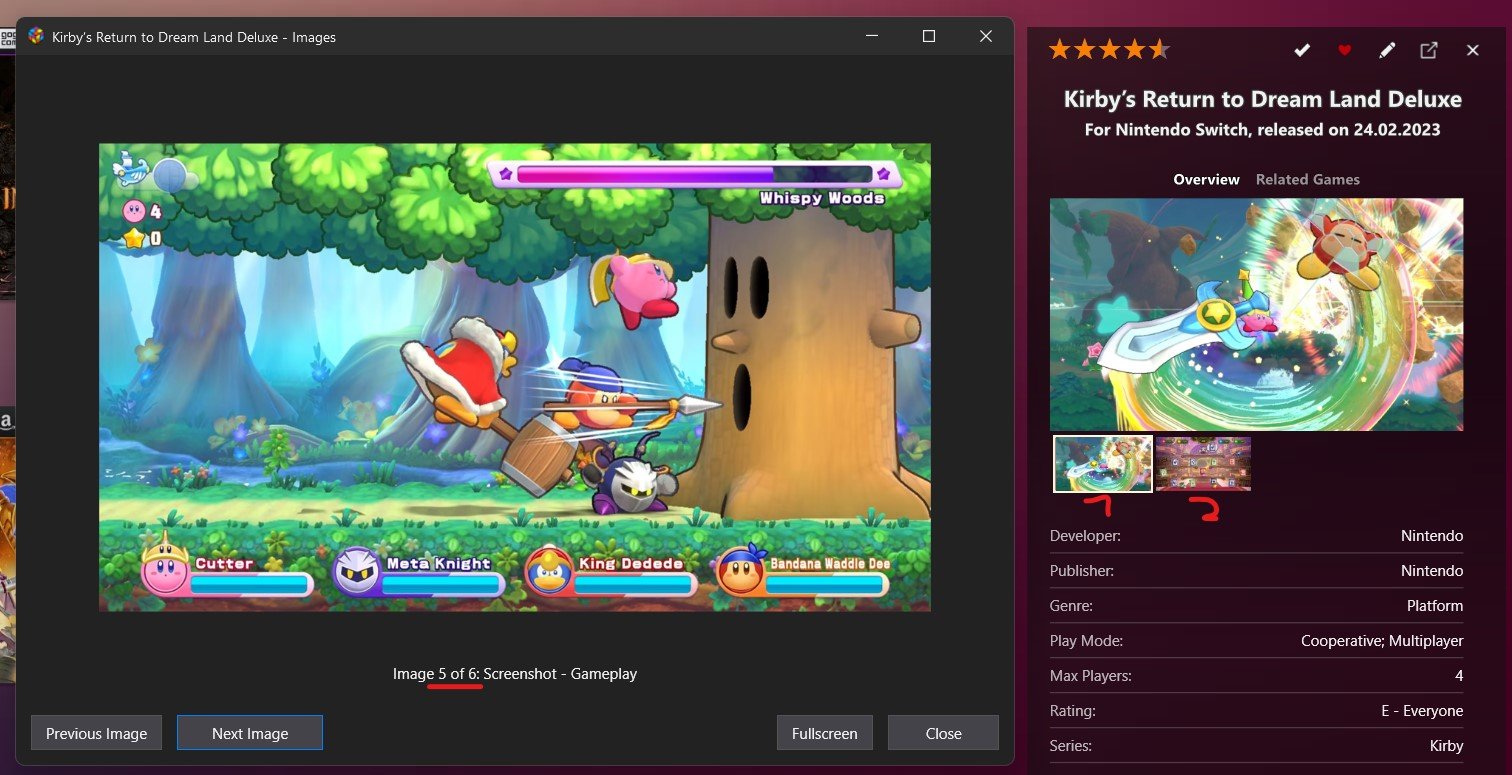The width and height of the screenshot is (1512, 775).
Task: Mark game as completed with checkmark icon
Action: click(x=1302, y=50)
